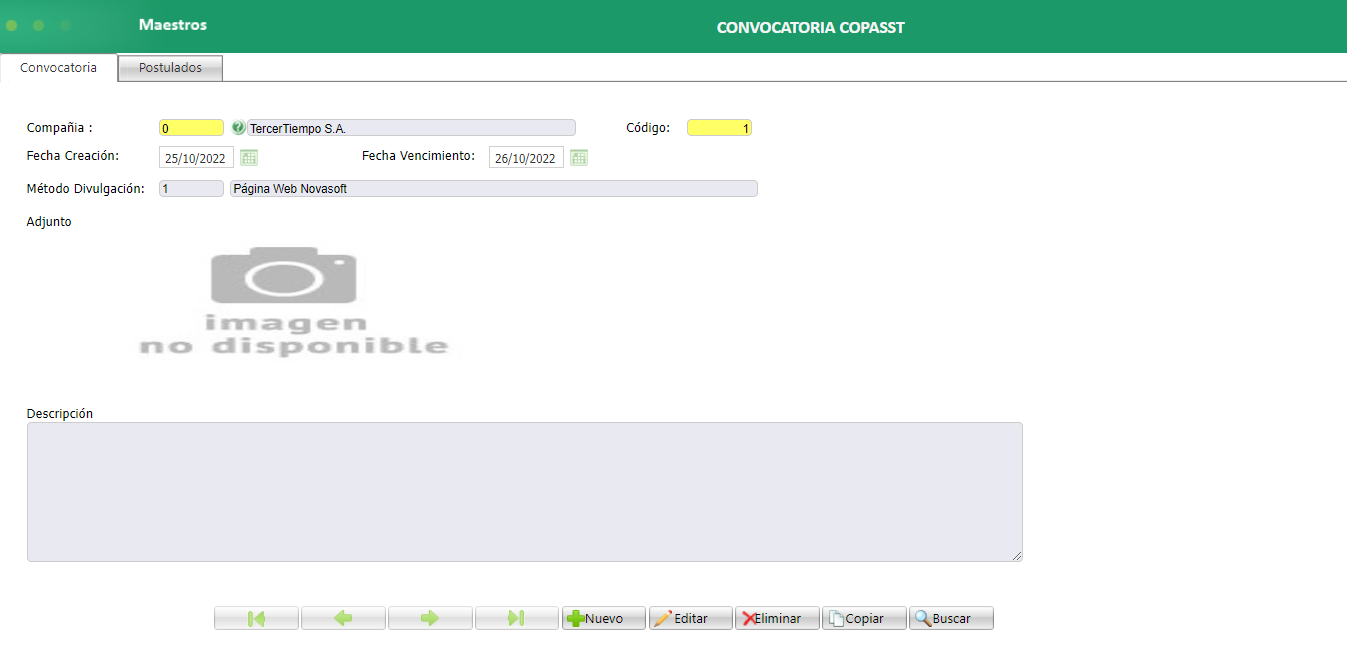Click the CONVOCATORIA COPASST title
Viewport: 1347px width, 660px height.
click(810, 28)
